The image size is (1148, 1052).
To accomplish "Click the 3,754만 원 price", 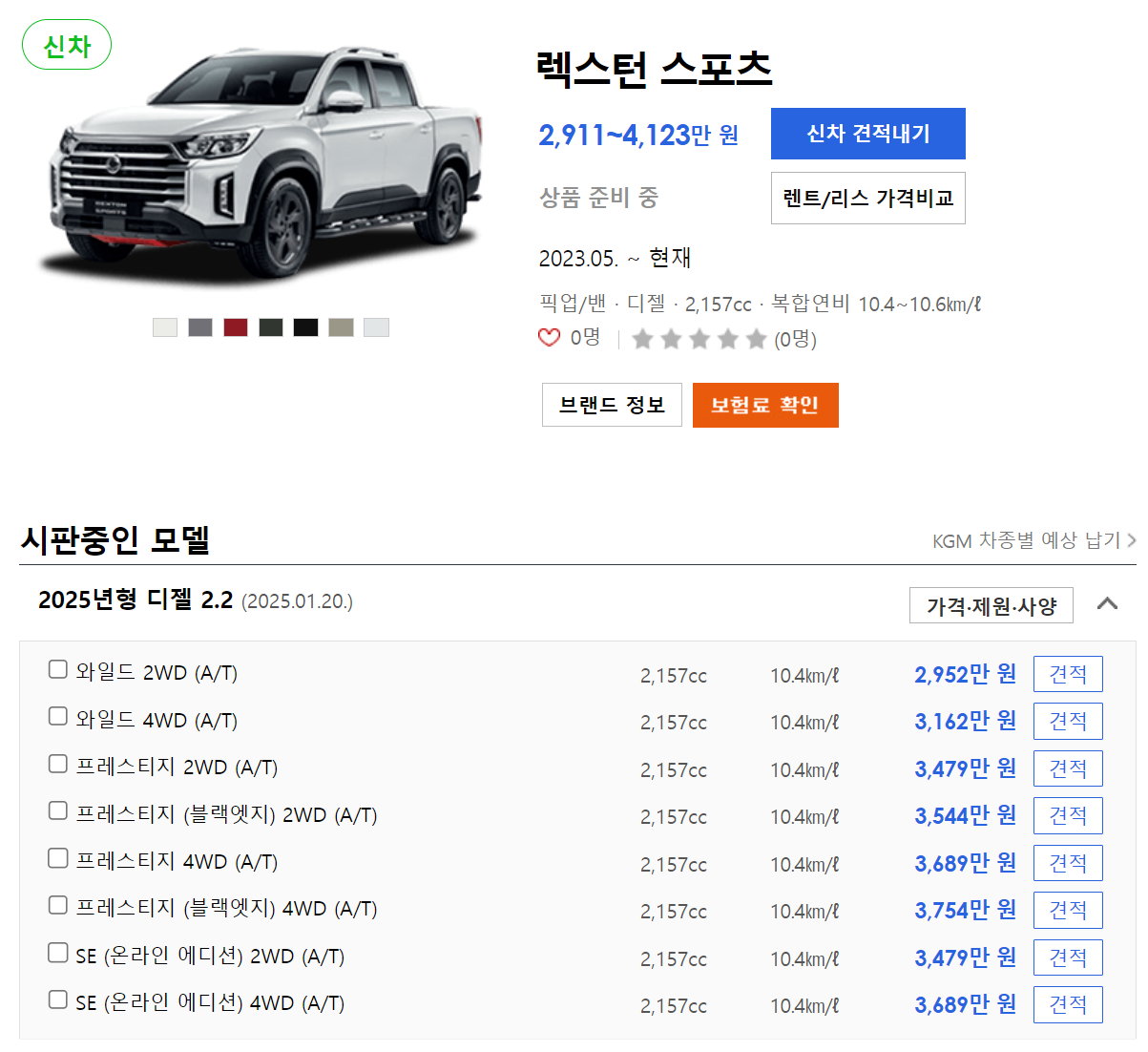I will click(x=965, y=910).
